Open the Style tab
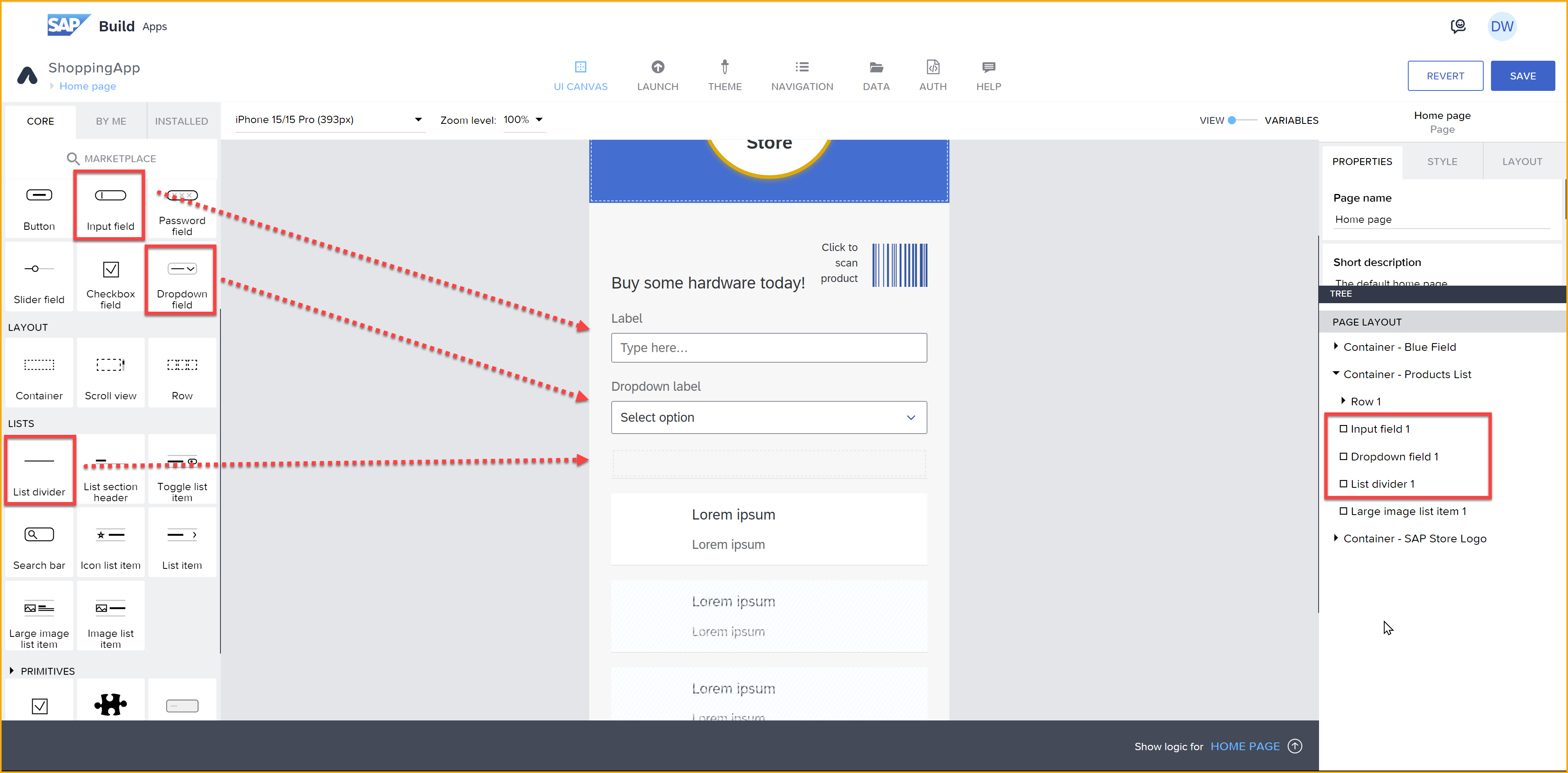Image resolution: width=1568 pixels, height=773 pixels. click(1442, 161)
